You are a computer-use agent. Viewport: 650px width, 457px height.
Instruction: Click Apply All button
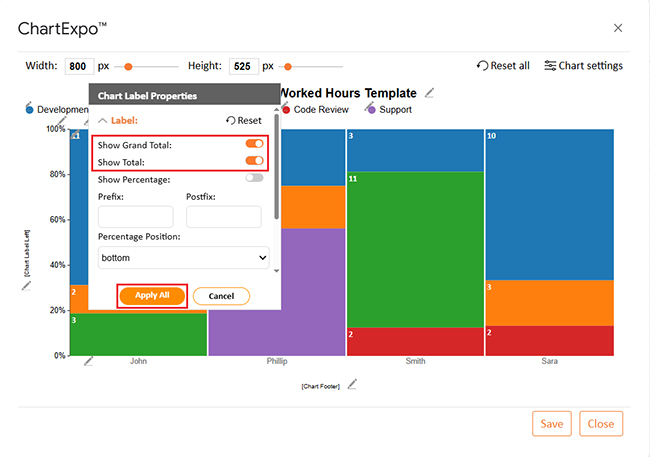click(152, 296)
